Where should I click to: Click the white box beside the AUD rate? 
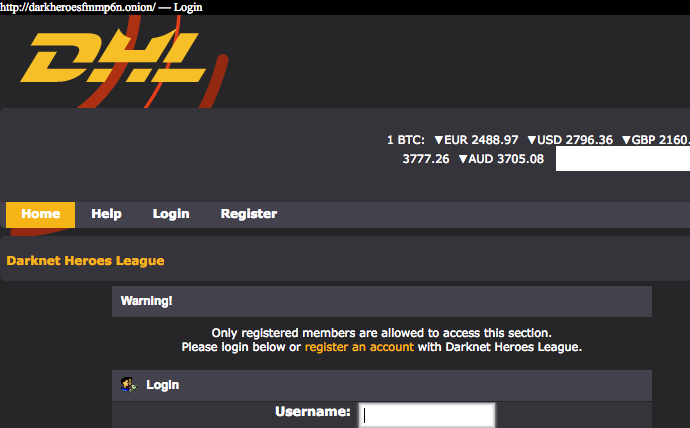click(x=622, y=159)
